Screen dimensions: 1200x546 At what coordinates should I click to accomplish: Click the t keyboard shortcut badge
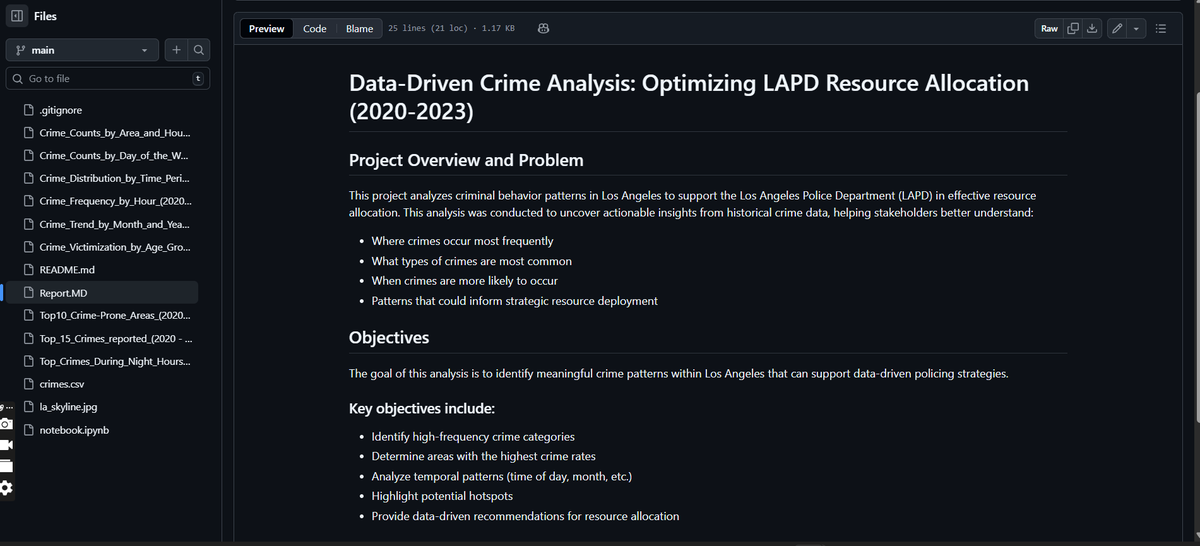click(x=198, y=78)
